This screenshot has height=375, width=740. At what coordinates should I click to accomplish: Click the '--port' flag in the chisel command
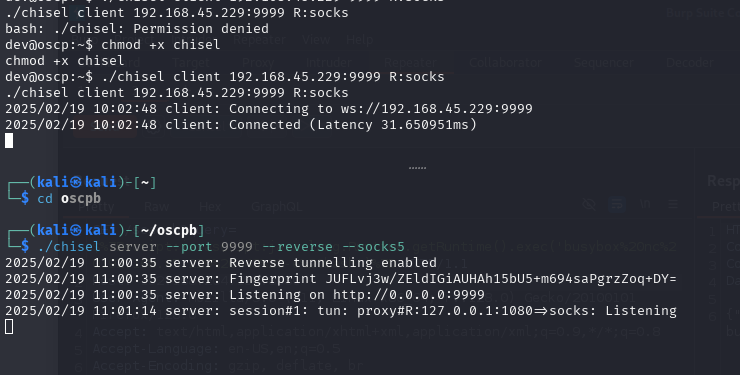[x=189, y=247]
